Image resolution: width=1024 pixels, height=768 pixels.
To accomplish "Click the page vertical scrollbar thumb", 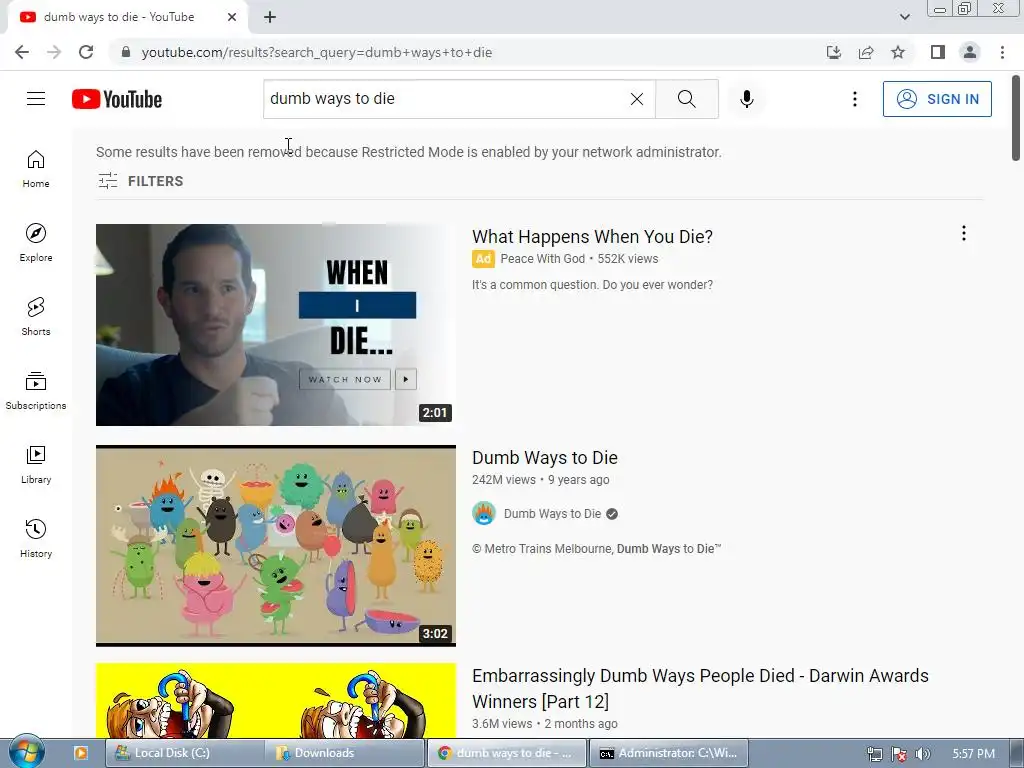I will [1016, 118].
